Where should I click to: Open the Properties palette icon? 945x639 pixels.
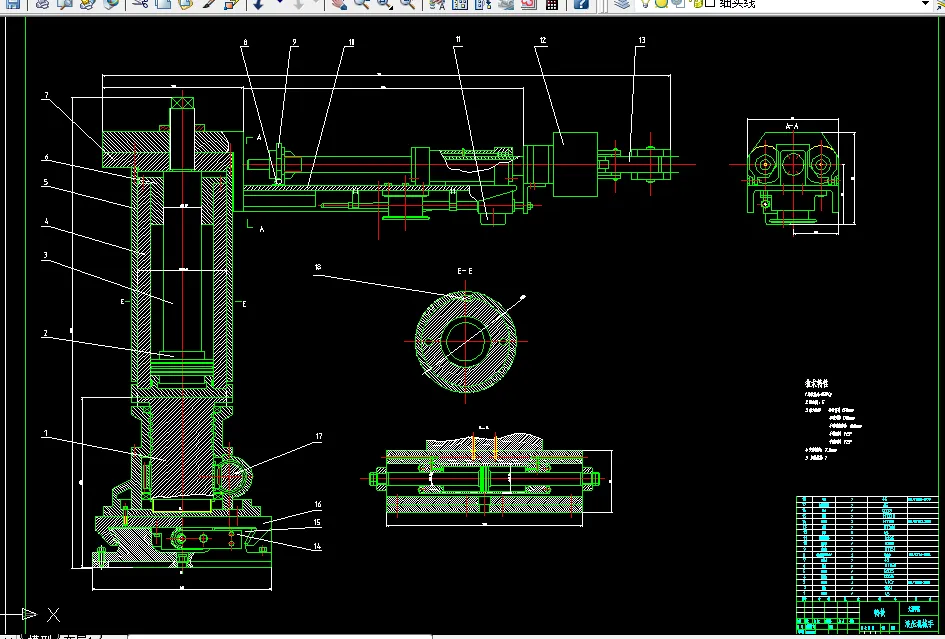point(438,4)
